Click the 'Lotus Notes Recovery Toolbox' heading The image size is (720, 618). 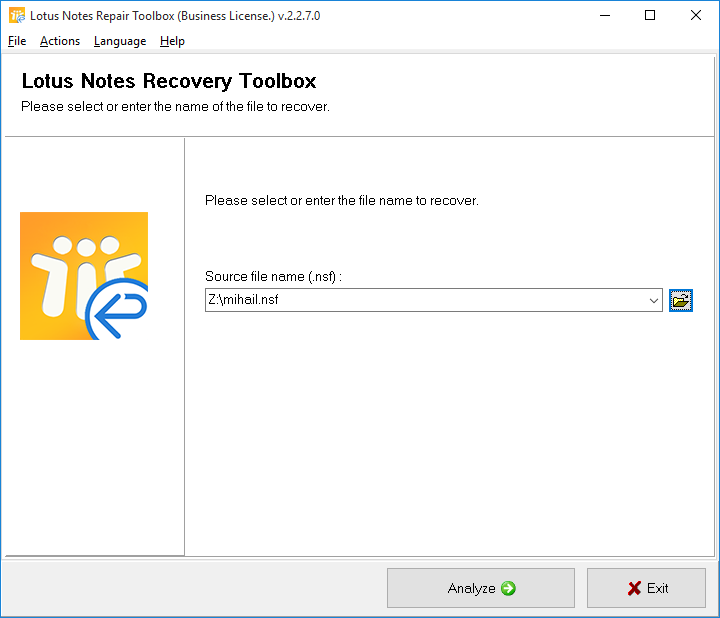(169, 81)
